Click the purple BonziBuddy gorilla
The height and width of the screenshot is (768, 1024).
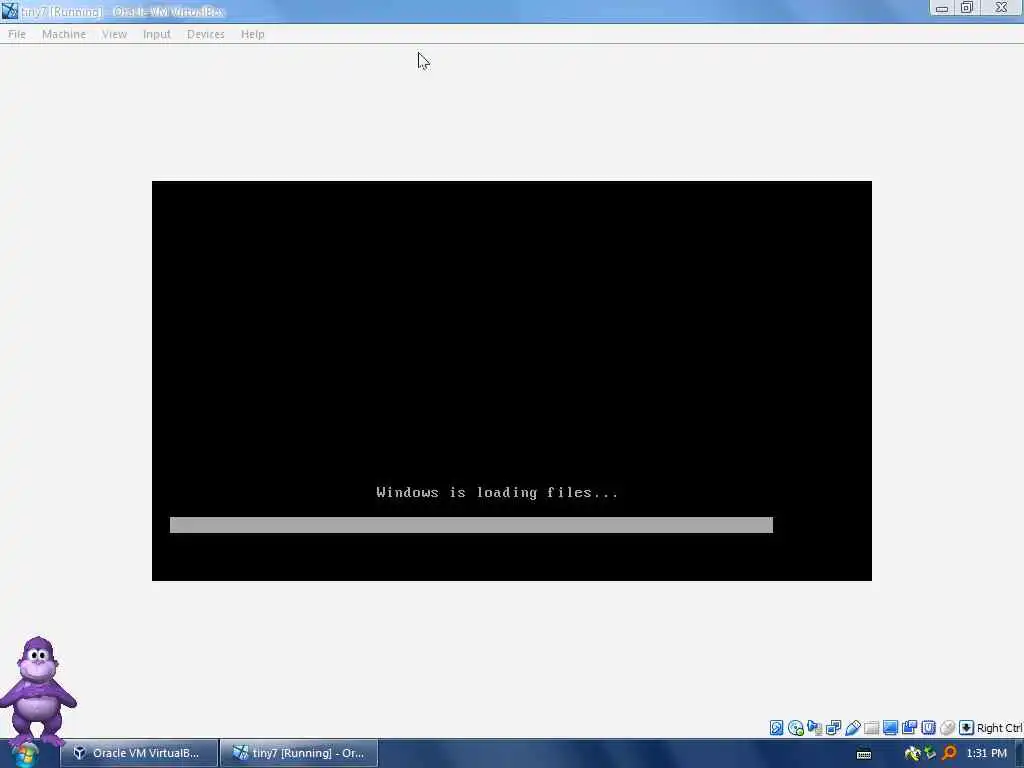[x=38, y=689]
